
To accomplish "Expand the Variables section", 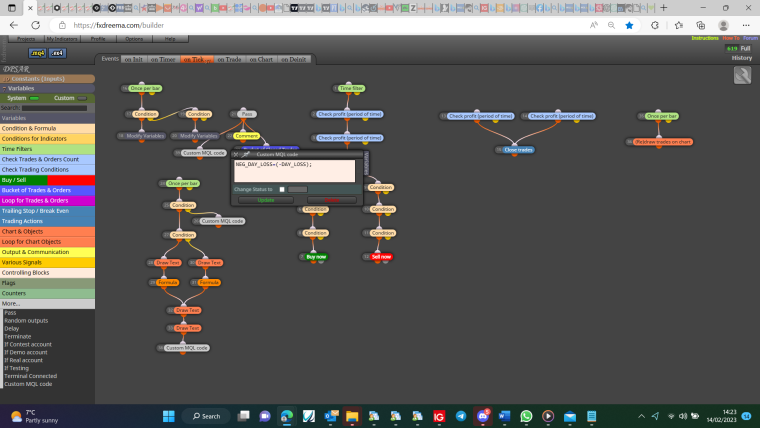I will (48, 88).
